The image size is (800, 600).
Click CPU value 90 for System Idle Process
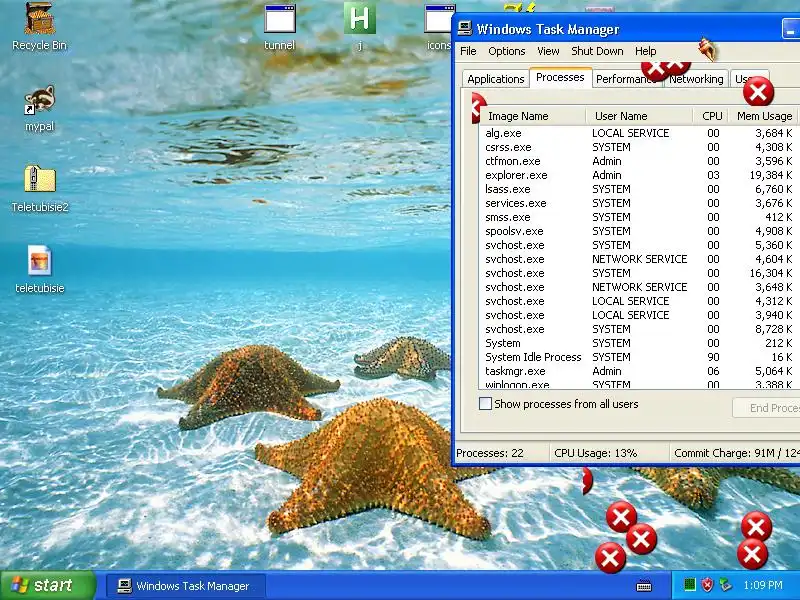coord(713,357)
